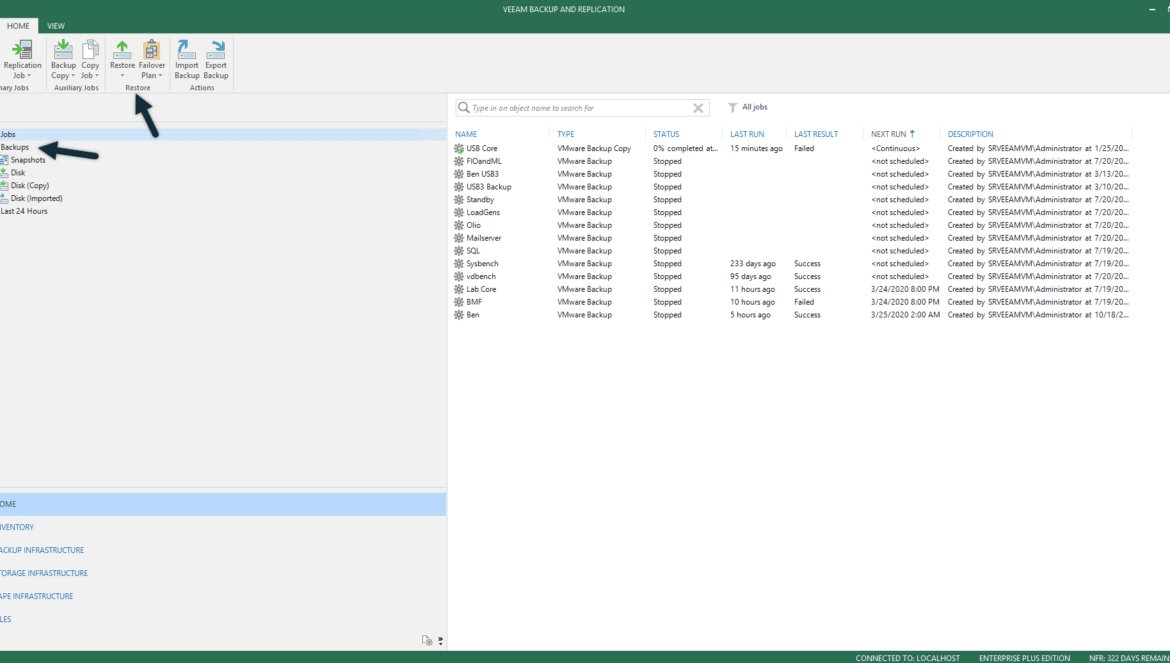The image size is (1170, 663).
Task: Click the gear icon beside FIOandML job
Action: [x=459, y=161]
